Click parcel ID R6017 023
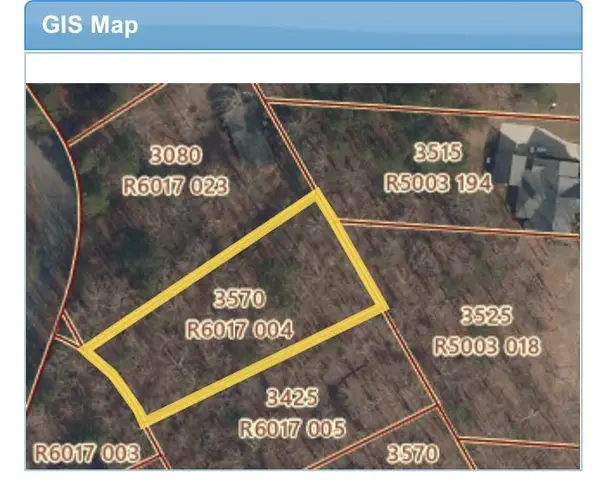Screen dimensions: 600x492 (x=175, y=185)
